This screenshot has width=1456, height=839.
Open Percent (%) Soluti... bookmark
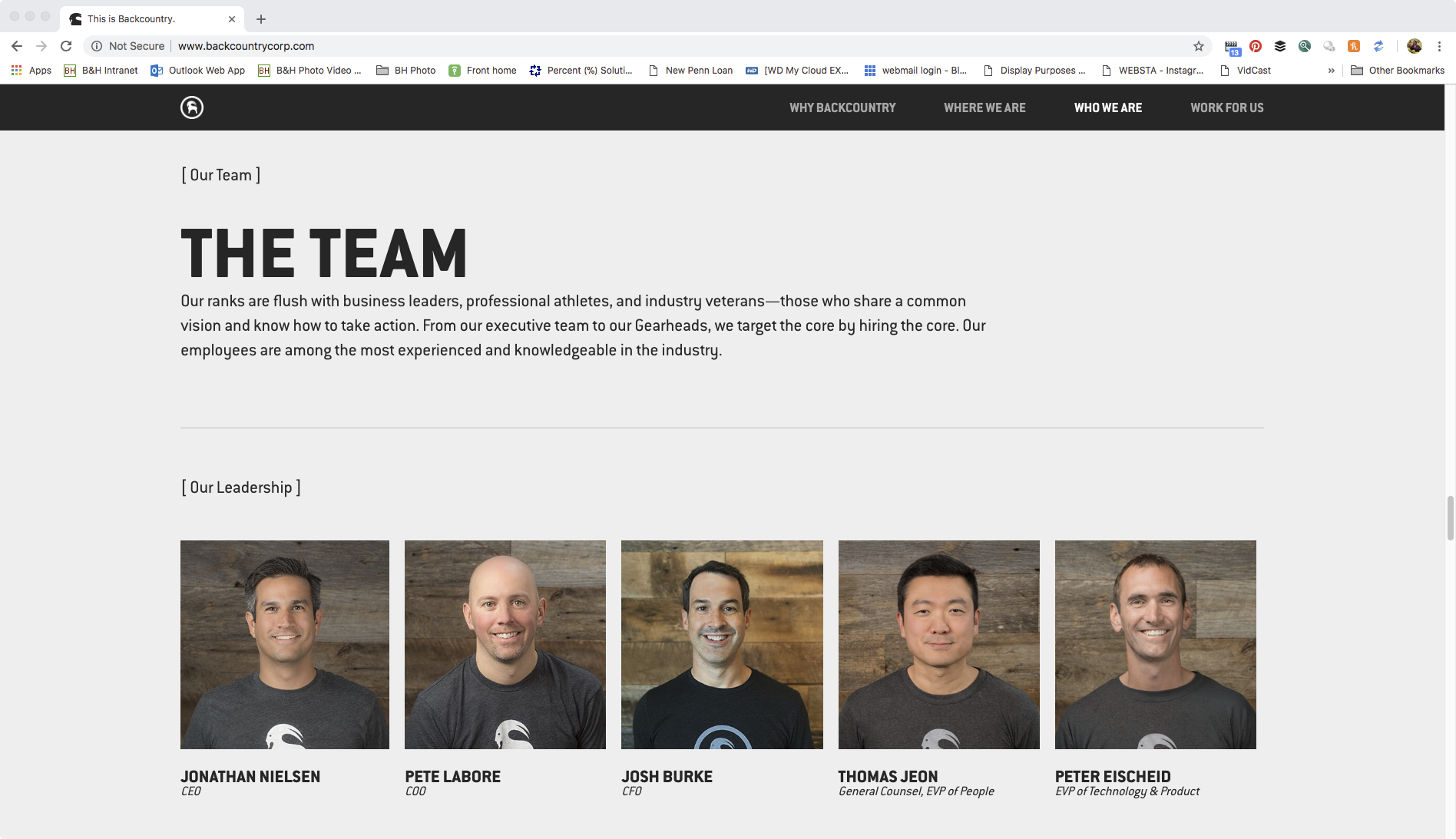(x=581, y=70)
